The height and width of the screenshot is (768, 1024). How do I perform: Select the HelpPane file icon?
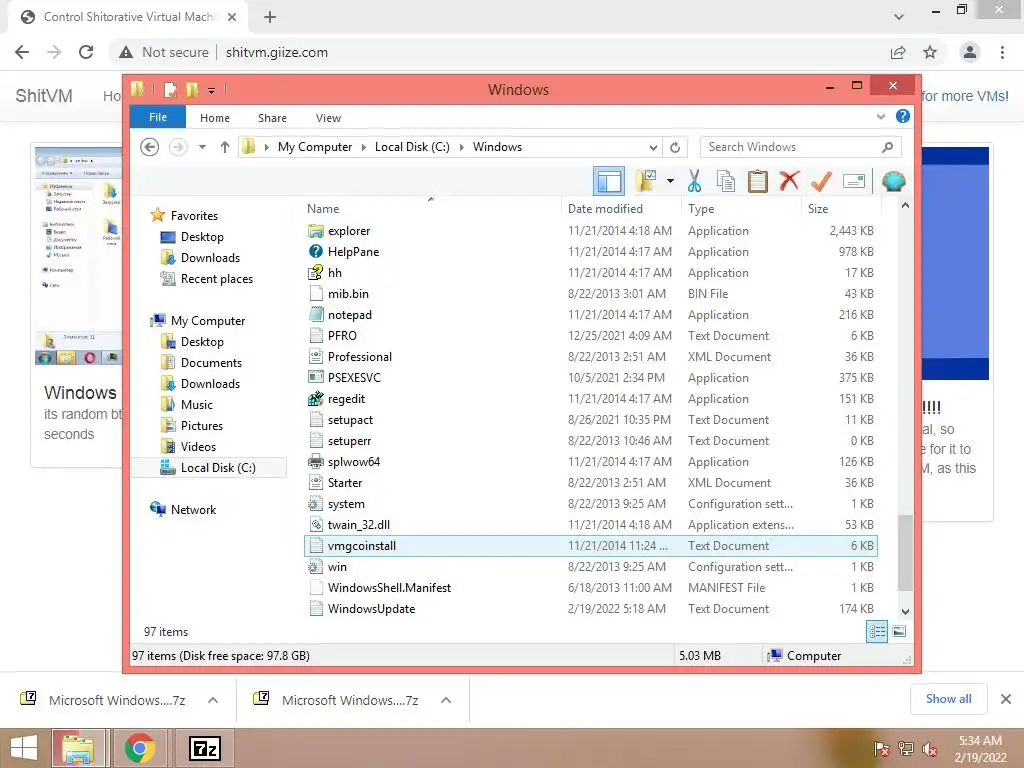coord(315,251)
